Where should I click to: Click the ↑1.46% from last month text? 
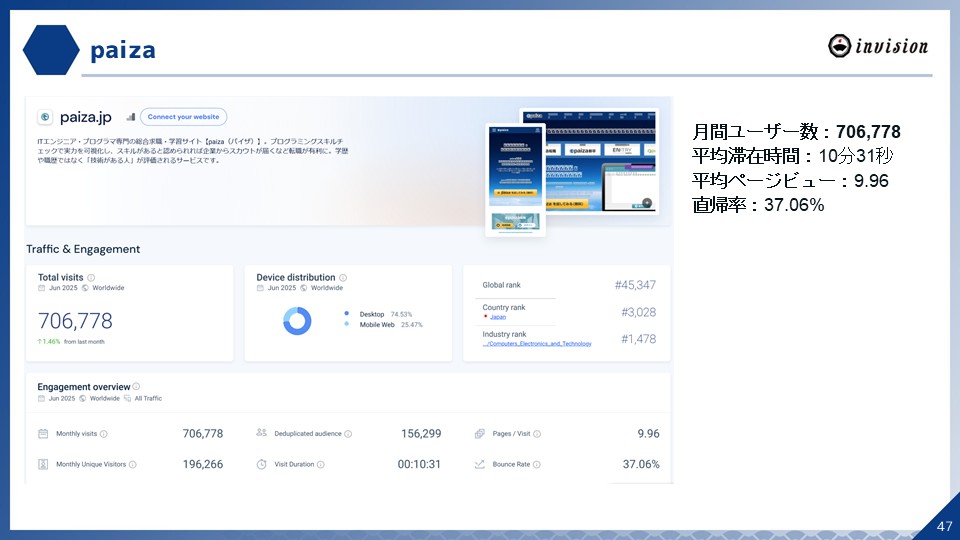[71, 342]
